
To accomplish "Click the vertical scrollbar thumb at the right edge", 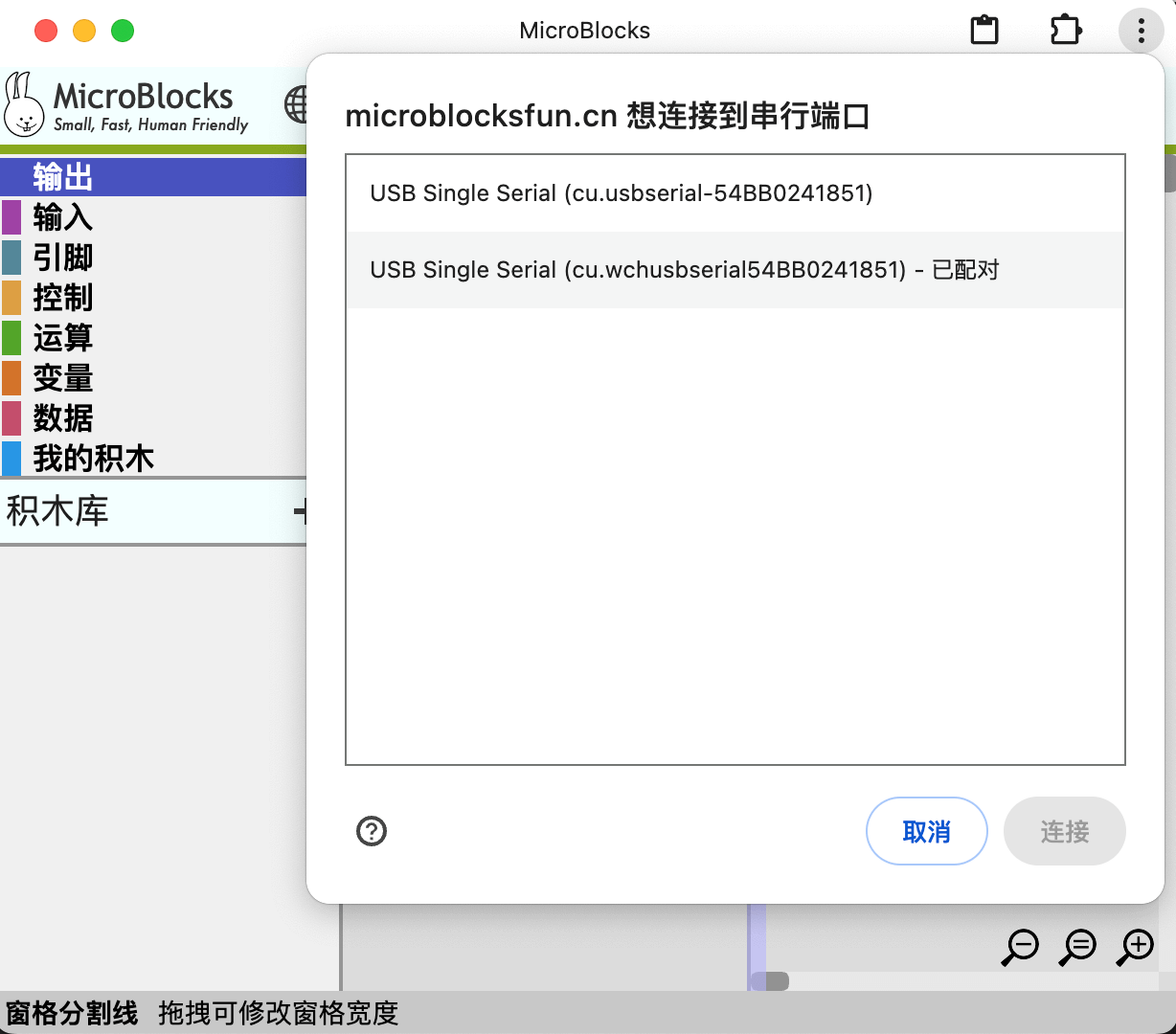I will (x=1169, y=172).
